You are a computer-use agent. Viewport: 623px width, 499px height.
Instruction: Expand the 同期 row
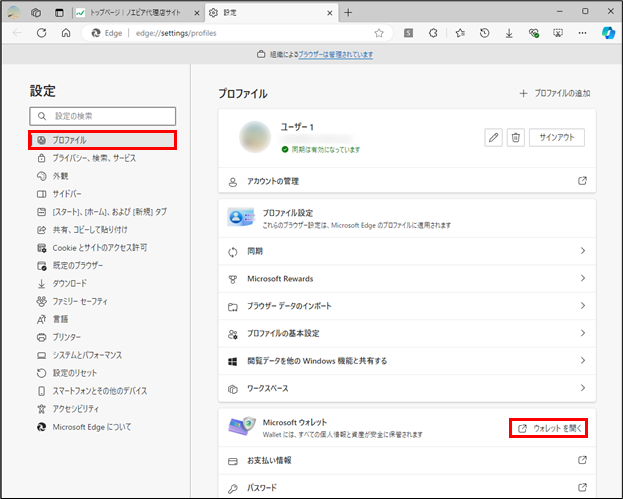(x=407, y=251)
